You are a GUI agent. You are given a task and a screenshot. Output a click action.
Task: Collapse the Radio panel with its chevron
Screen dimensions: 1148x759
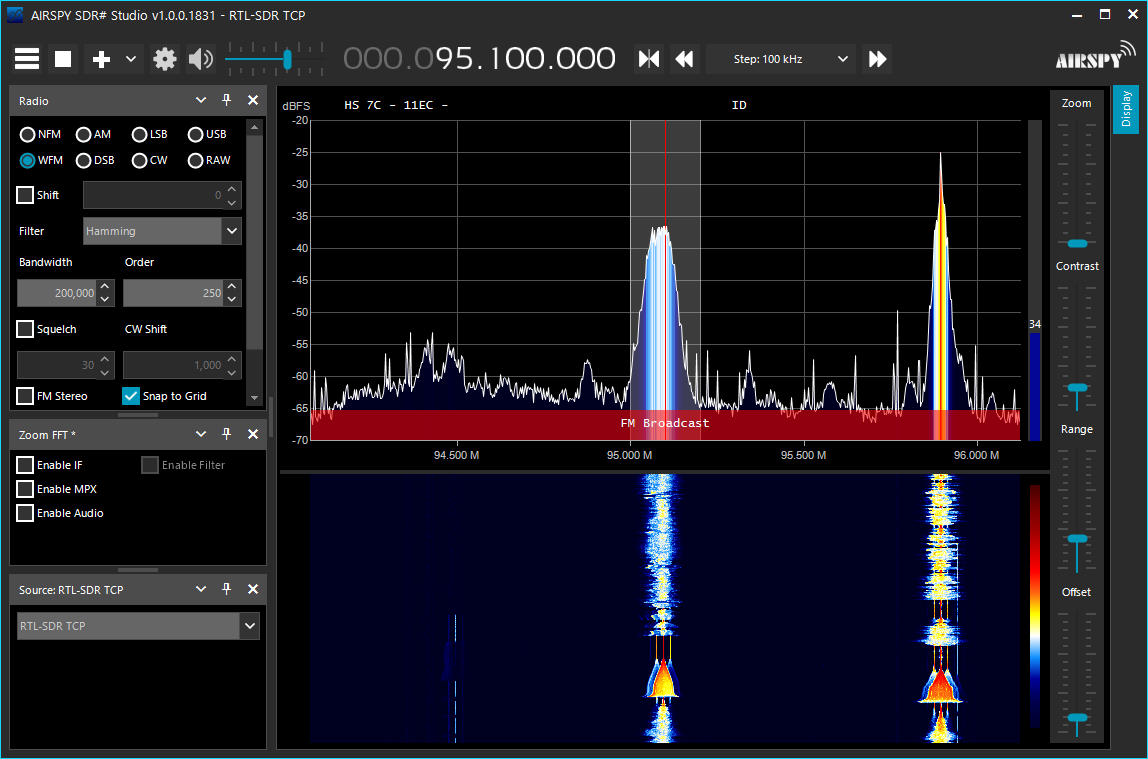click(x=201, y=100)
